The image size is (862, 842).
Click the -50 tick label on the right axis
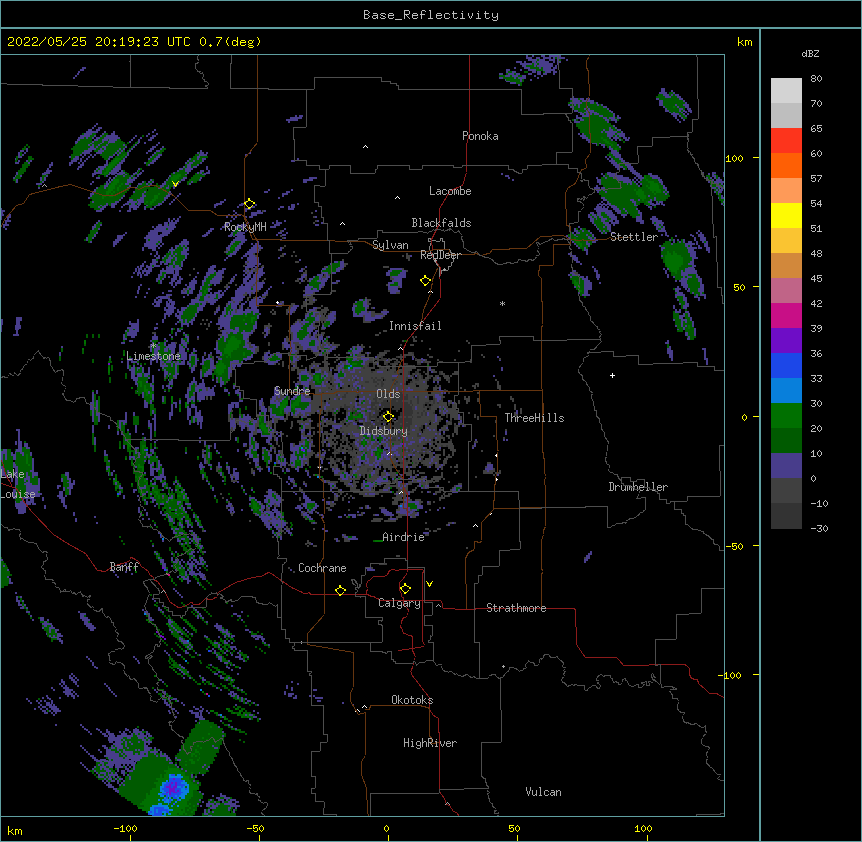(x=734, y=546)
